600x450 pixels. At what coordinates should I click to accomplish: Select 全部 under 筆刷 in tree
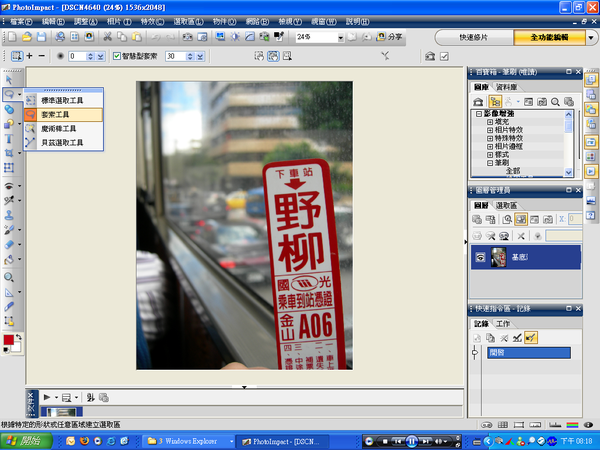click(513, 171)
